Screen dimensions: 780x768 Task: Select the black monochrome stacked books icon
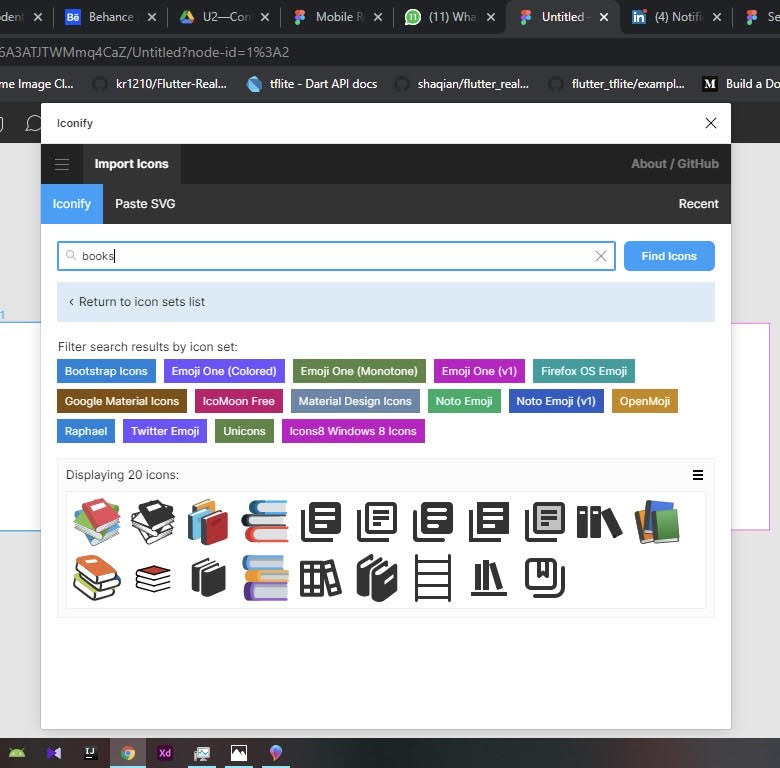point(153,521)
